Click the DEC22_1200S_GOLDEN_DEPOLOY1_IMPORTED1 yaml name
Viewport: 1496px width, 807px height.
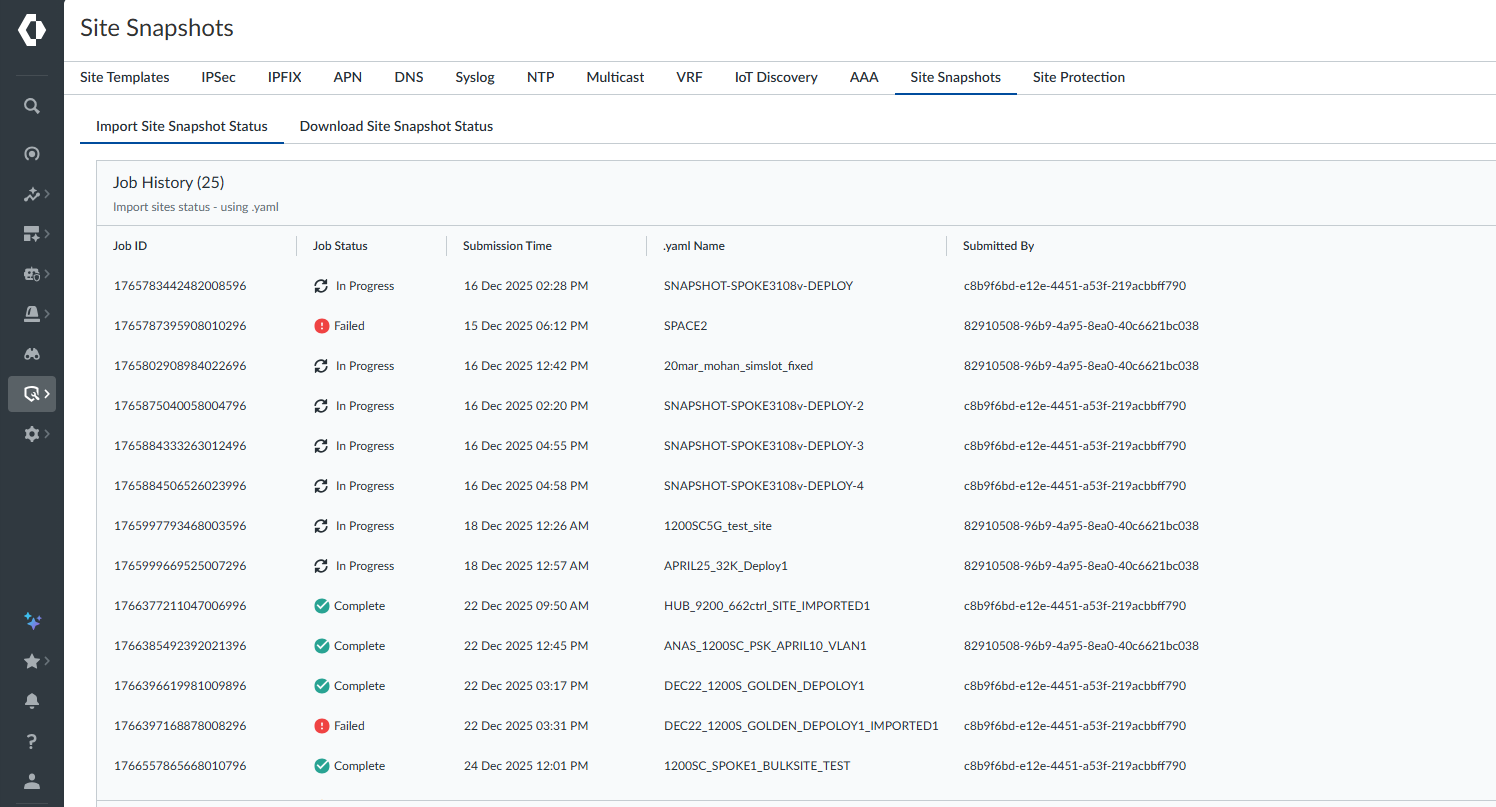pos(800,726)
